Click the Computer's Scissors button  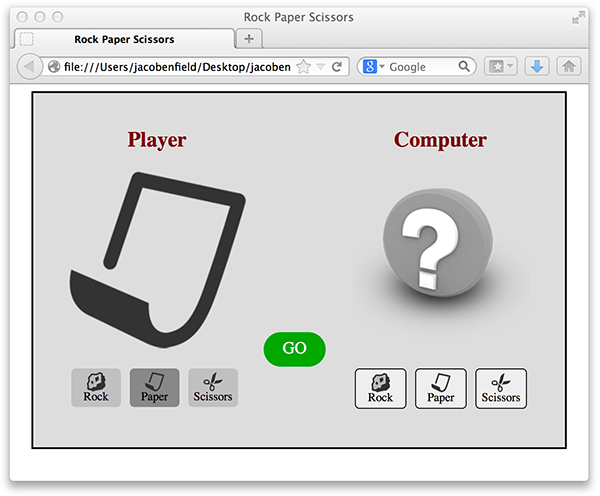[501, 388]
